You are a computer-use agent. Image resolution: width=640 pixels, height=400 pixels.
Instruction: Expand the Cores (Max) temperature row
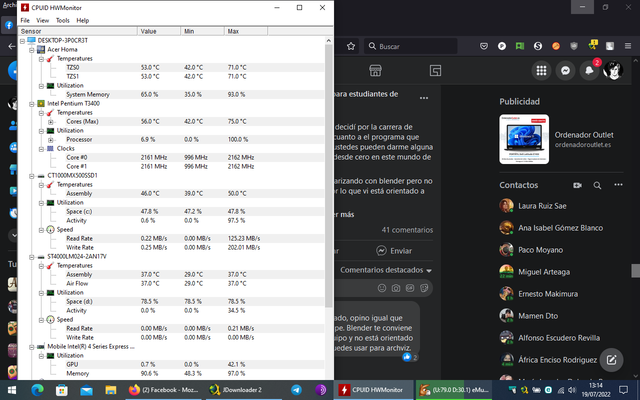pos(50,122)
